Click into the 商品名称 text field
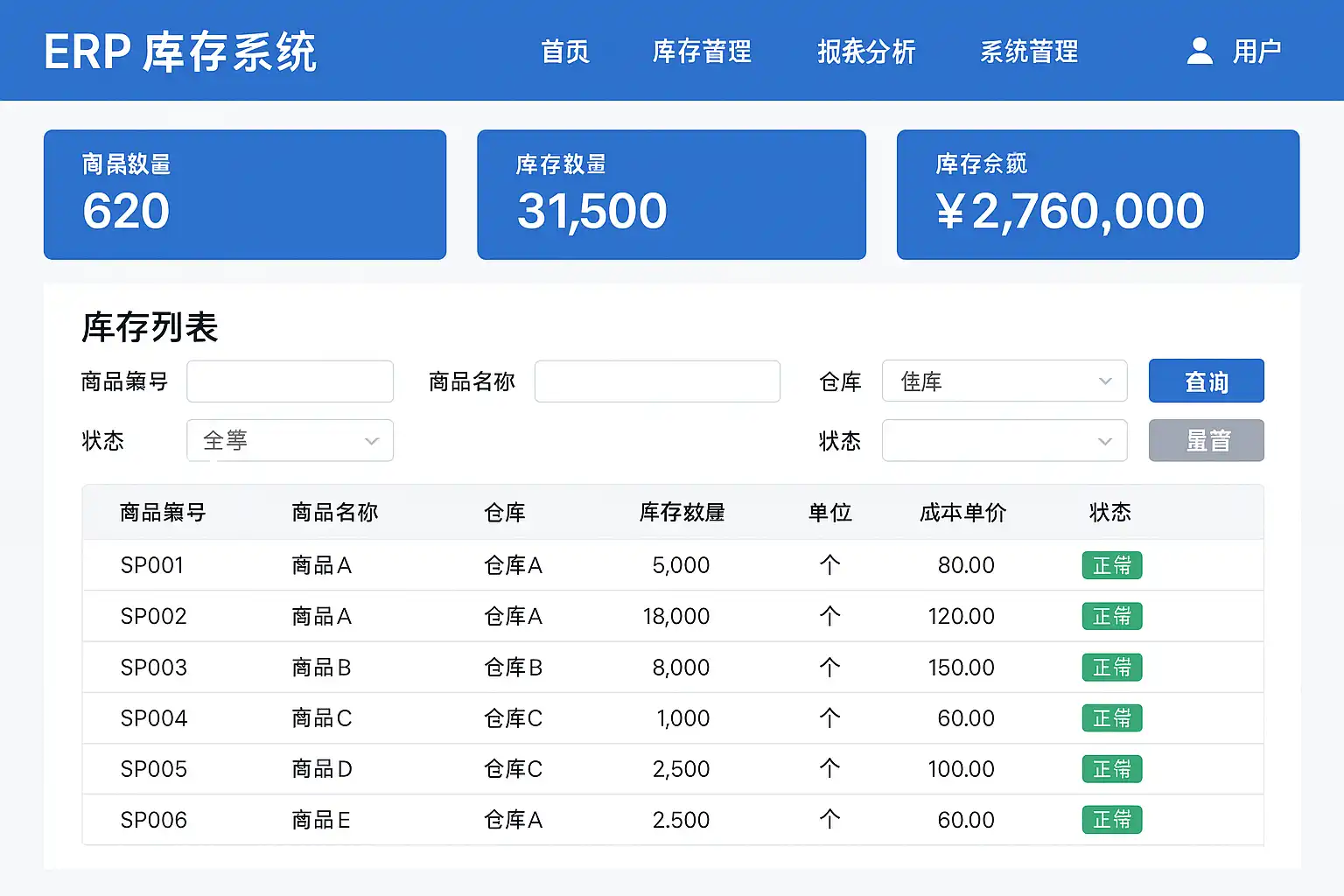1344x896 pixels. pyautogui.click(x=657, y=381)
